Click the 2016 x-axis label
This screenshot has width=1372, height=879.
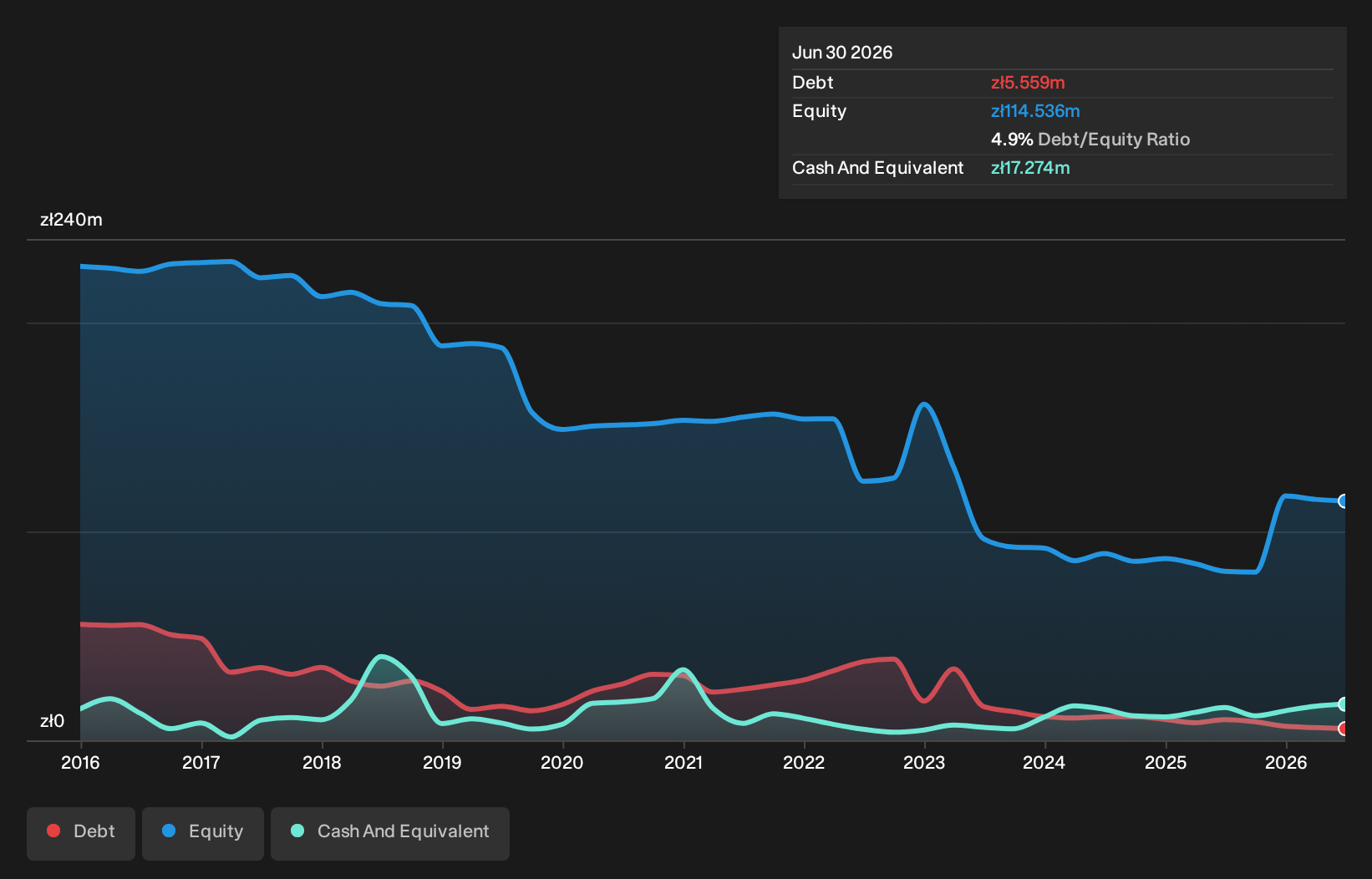[80, 762]
